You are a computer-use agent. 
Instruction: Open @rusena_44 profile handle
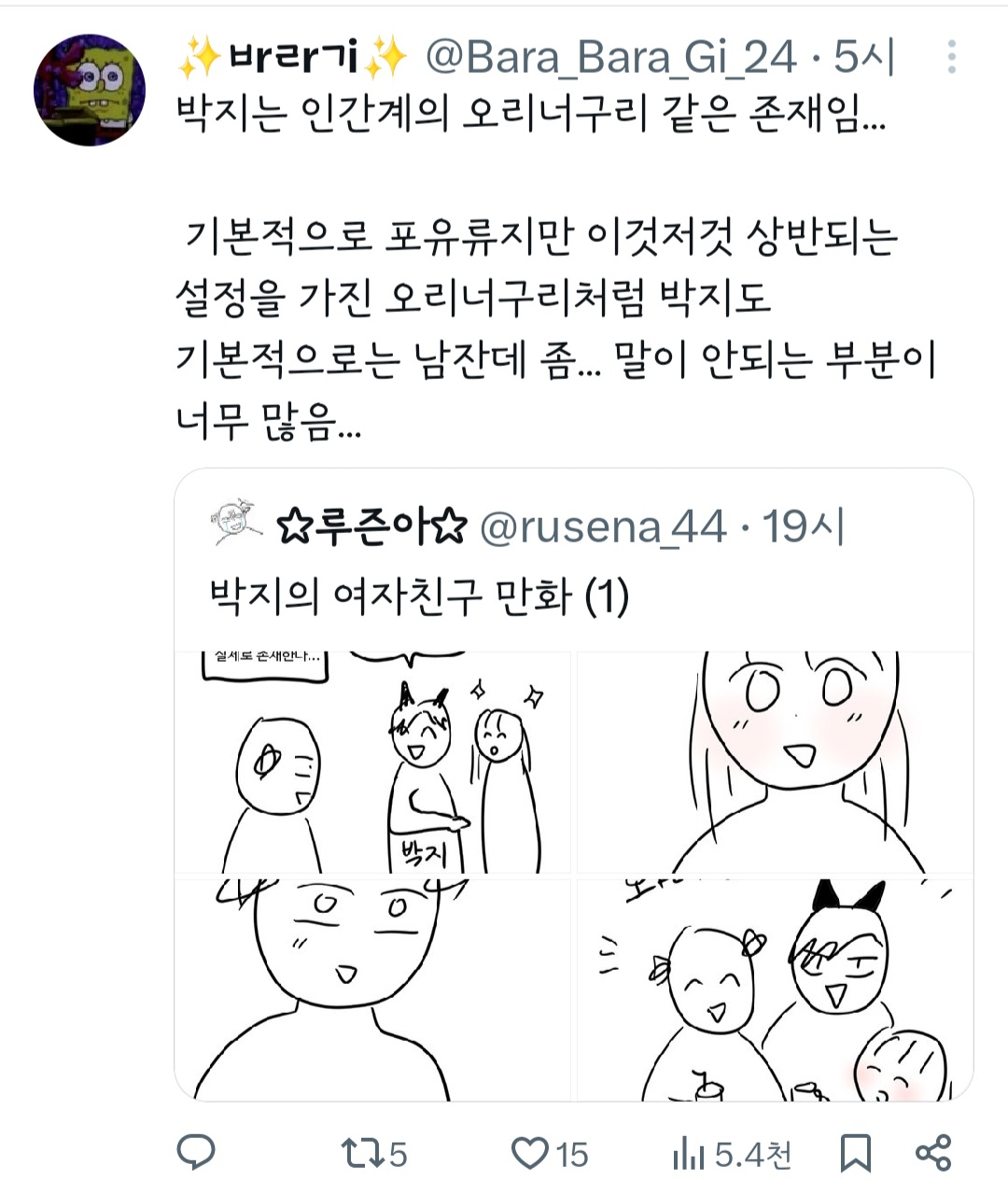pos(603,527)
